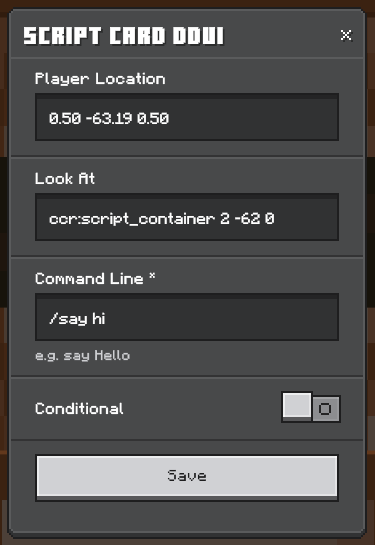375x545 pixels.
Task: Click the Conditional label text
Action: tap(79, 409)
